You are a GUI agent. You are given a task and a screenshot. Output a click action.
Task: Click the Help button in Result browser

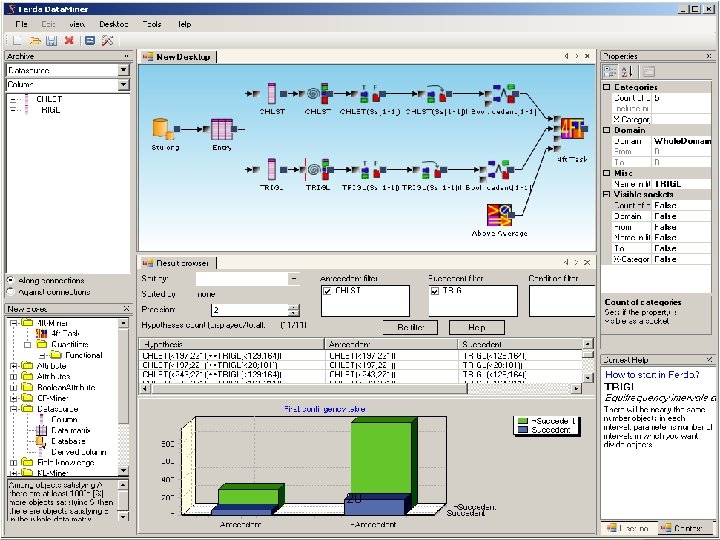pyautogui.click(x=476, y=327)
